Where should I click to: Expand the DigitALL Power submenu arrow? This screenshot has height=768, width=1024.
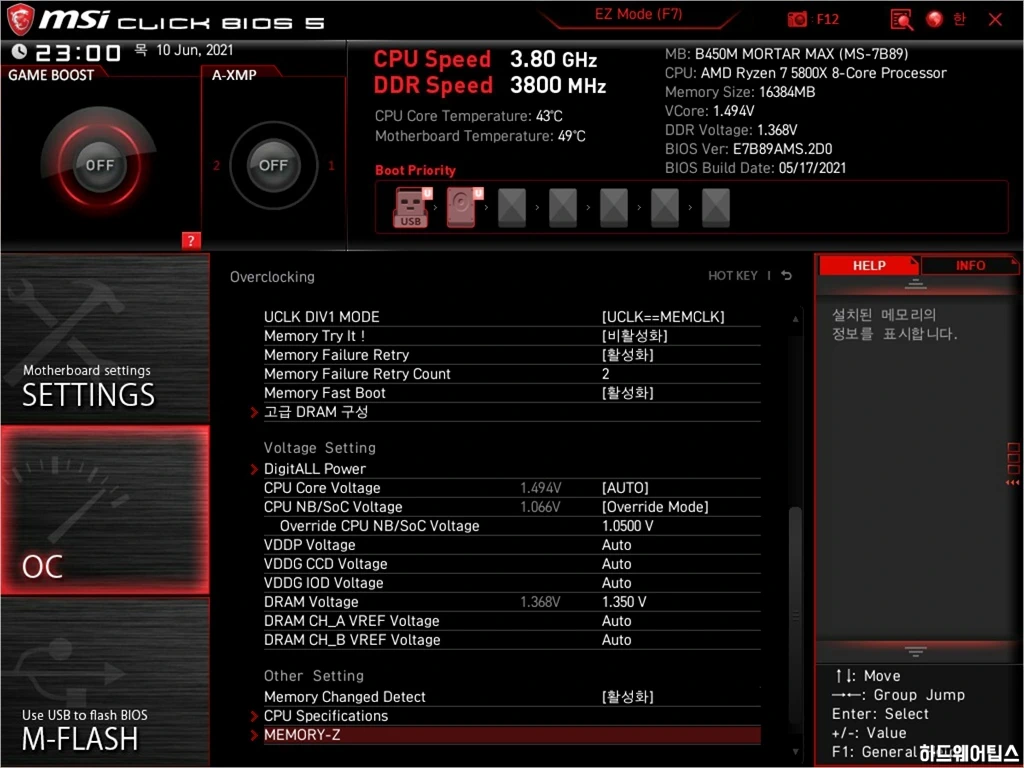pos(255,469)
